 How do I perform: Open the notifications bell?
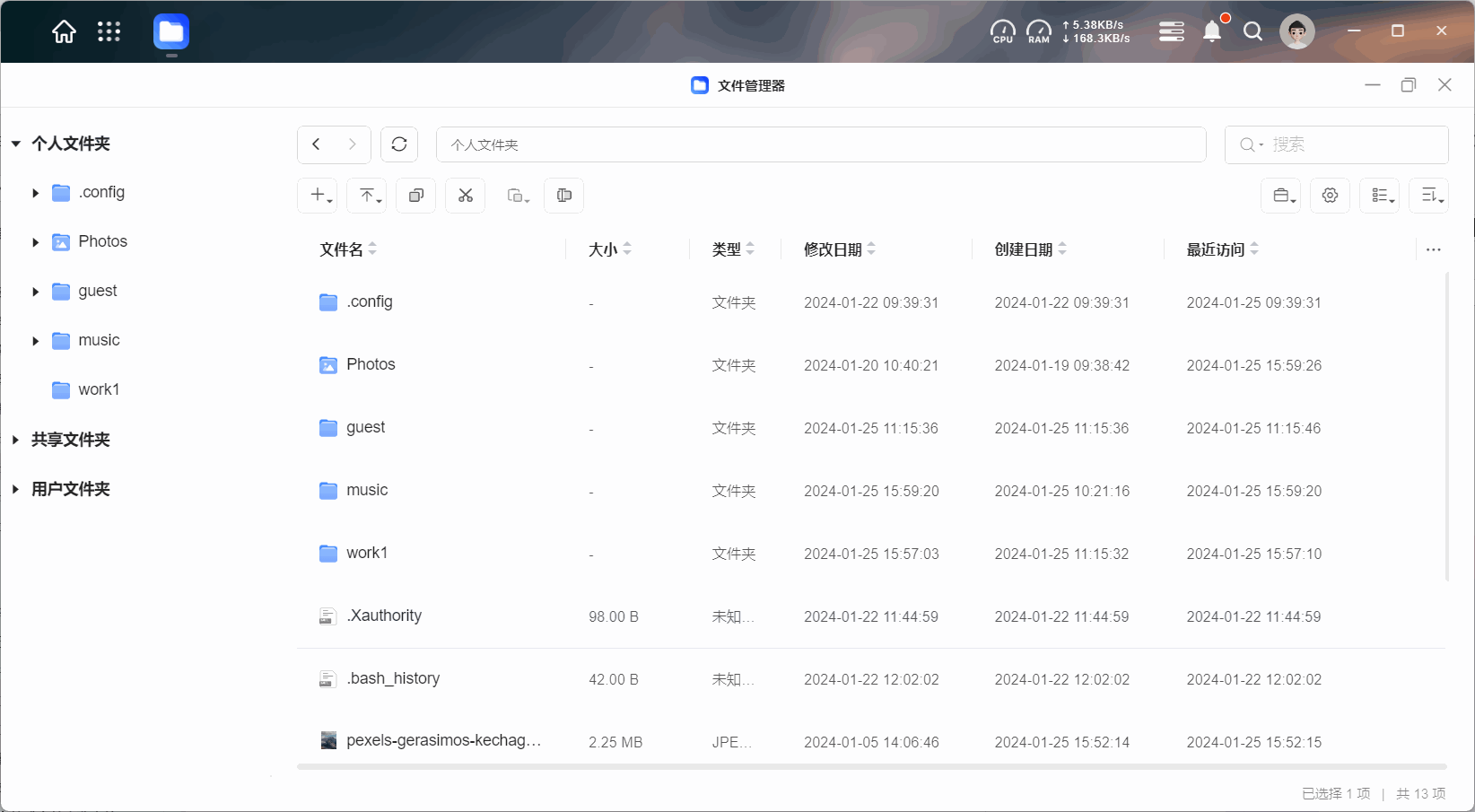click(1212, 32)
